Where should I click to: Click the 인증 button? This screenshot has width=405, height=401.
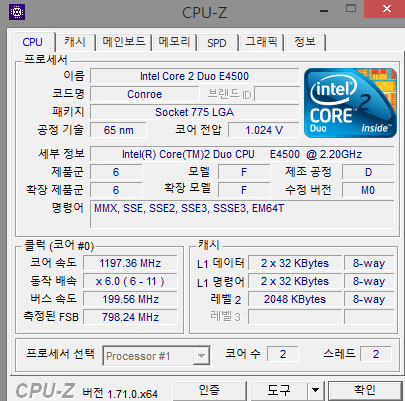(x=209, y=390)
